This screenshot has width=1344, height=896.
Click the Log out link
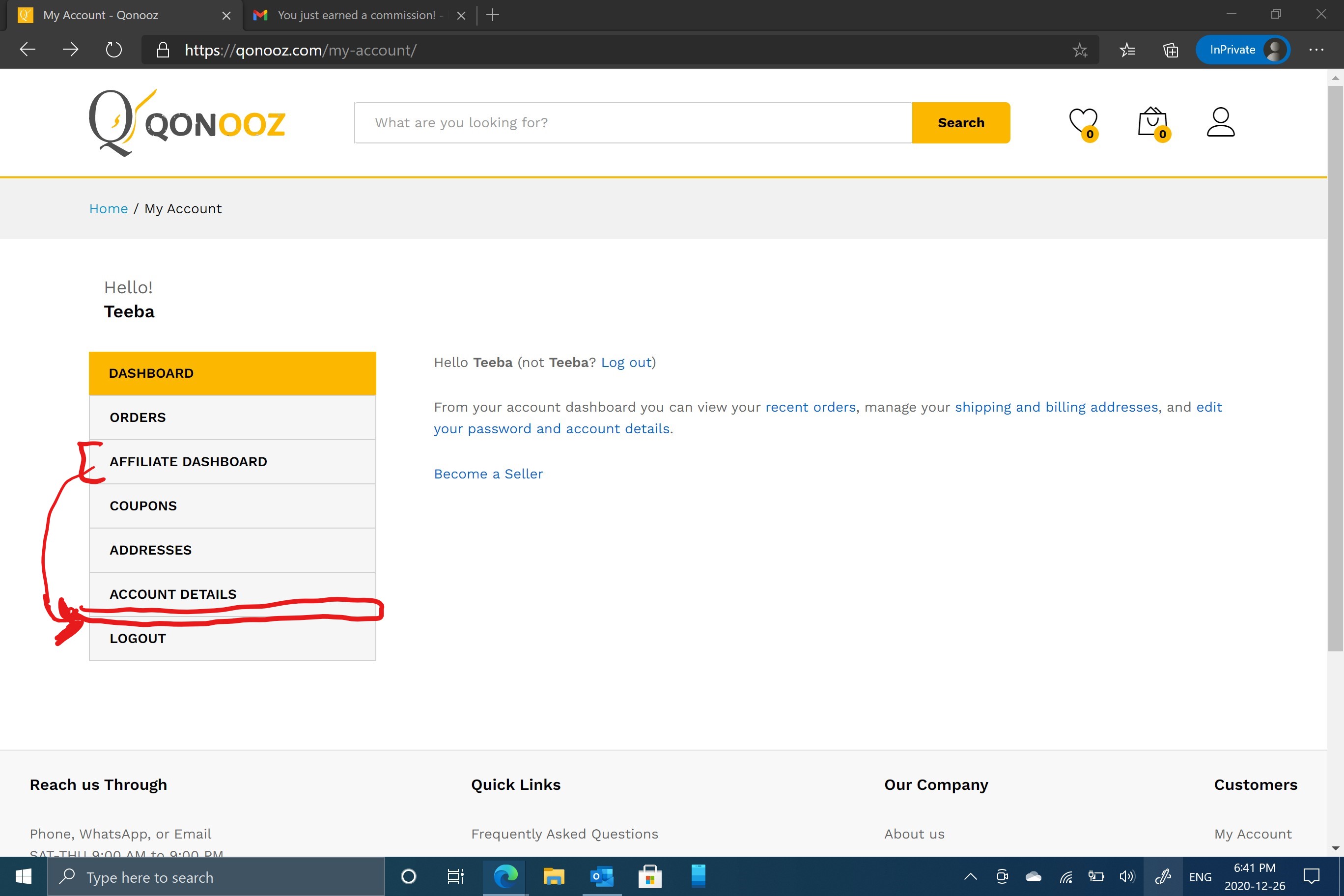pyautogui.click(x=626, y=363)
